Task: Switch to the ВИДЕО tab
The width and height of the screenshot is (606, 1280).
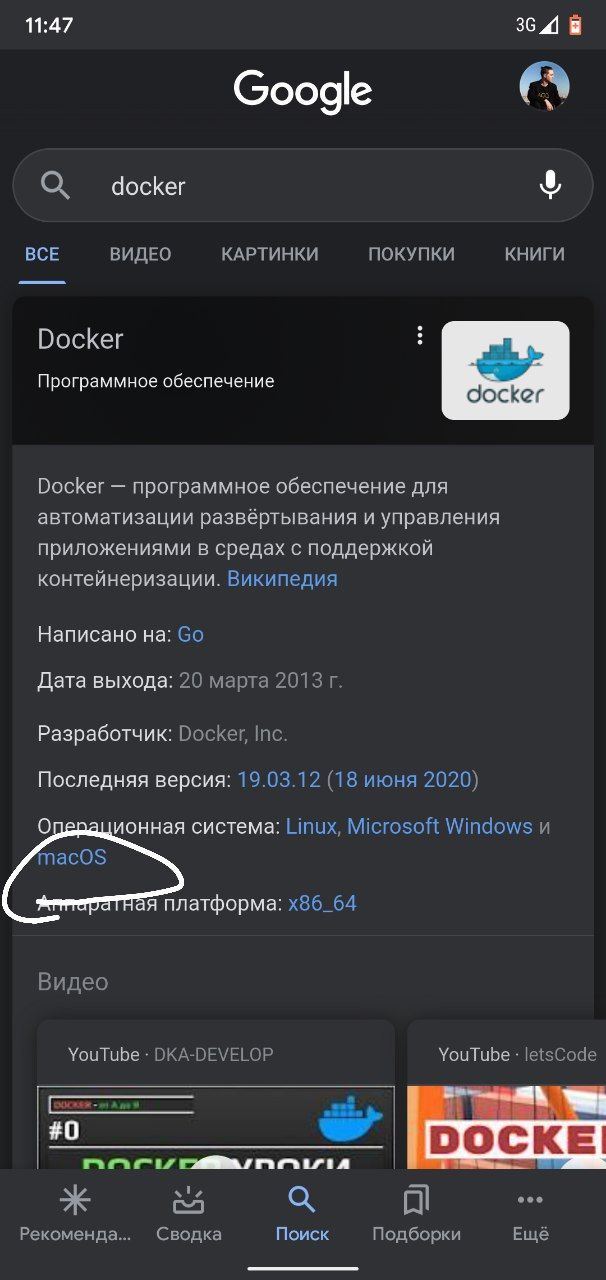Action: tap(140, 254)
